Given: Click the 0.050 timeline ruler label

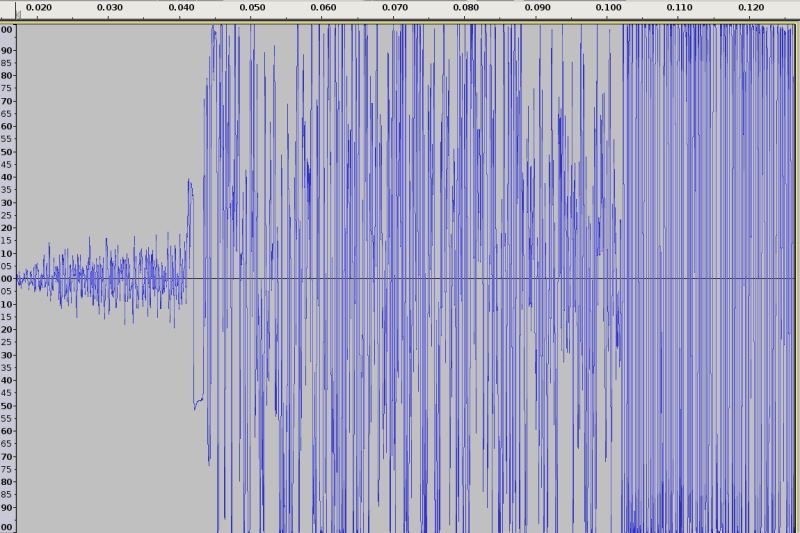Looking at the screenshot, I should (x=253, y=7).
